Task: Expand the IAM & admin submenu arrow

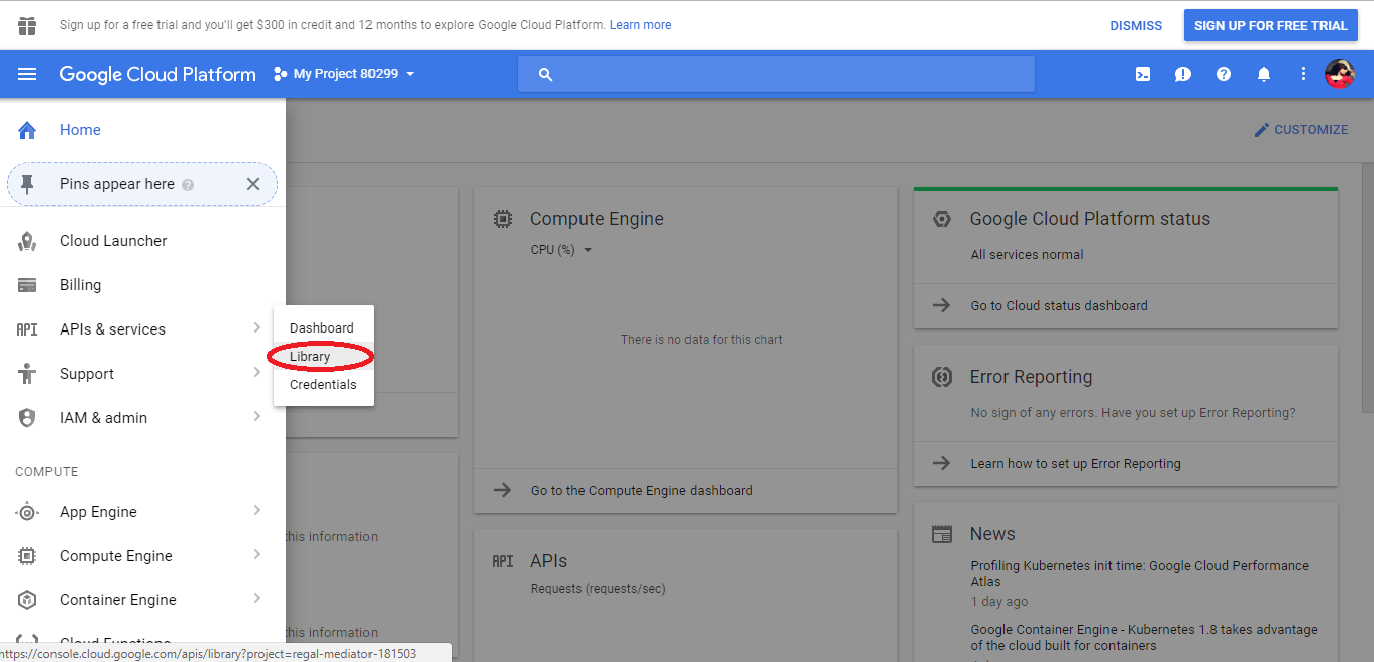Action: 256,416
